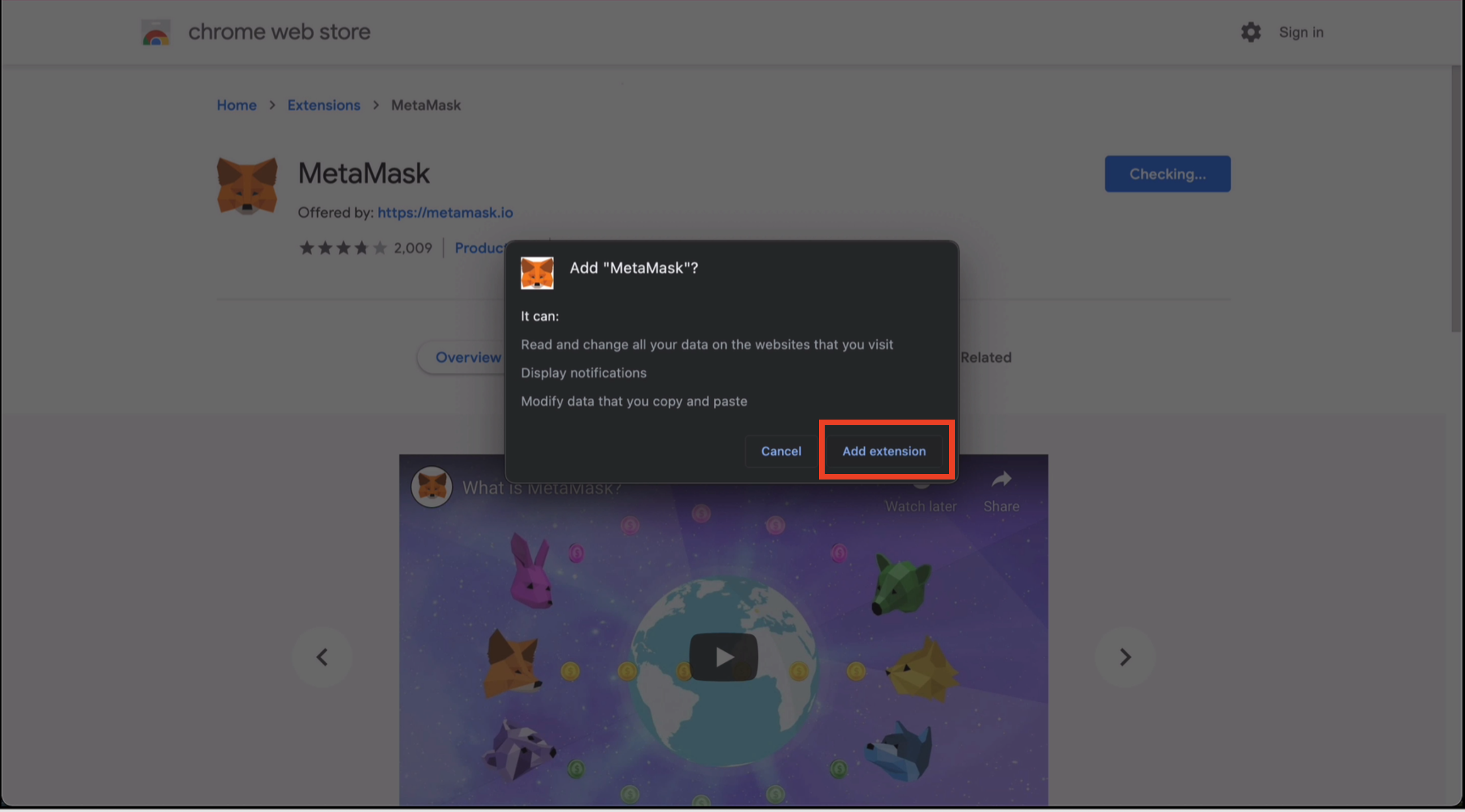Click the Share button on video
The image size is (1465, 812).
coord(1001,490)
